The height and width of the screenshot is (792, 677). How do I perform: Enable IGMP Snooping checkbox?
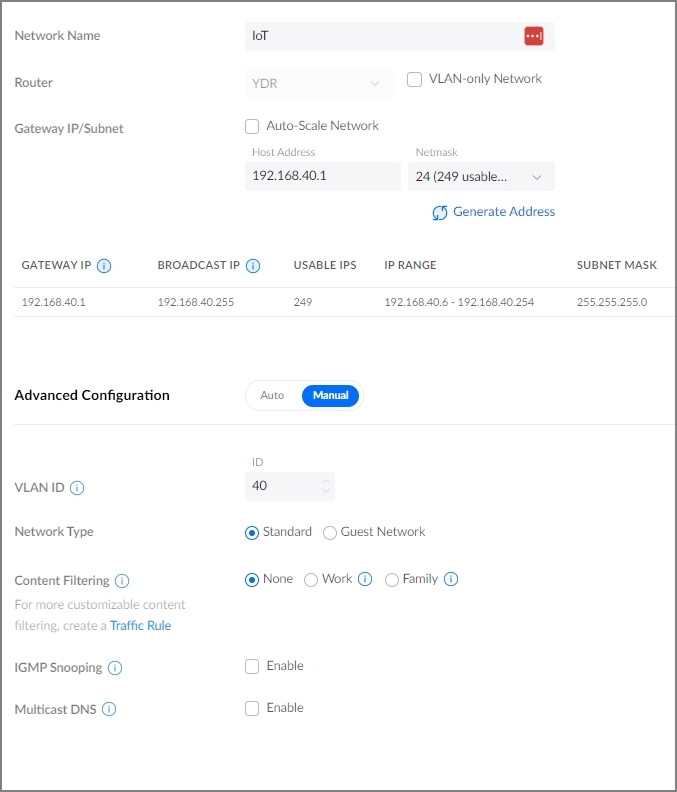252,666
